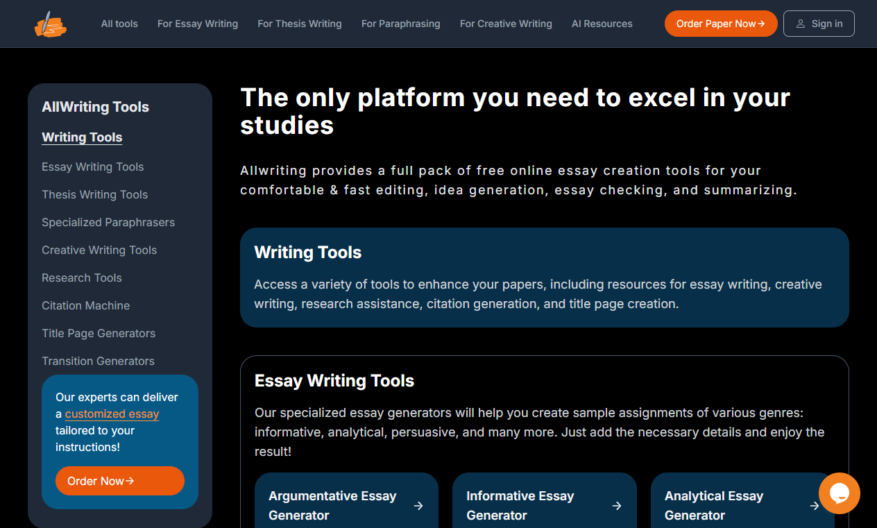Open Informative Essay Generator card
This screenshot has width=877, height=528.
coord(544,501)
